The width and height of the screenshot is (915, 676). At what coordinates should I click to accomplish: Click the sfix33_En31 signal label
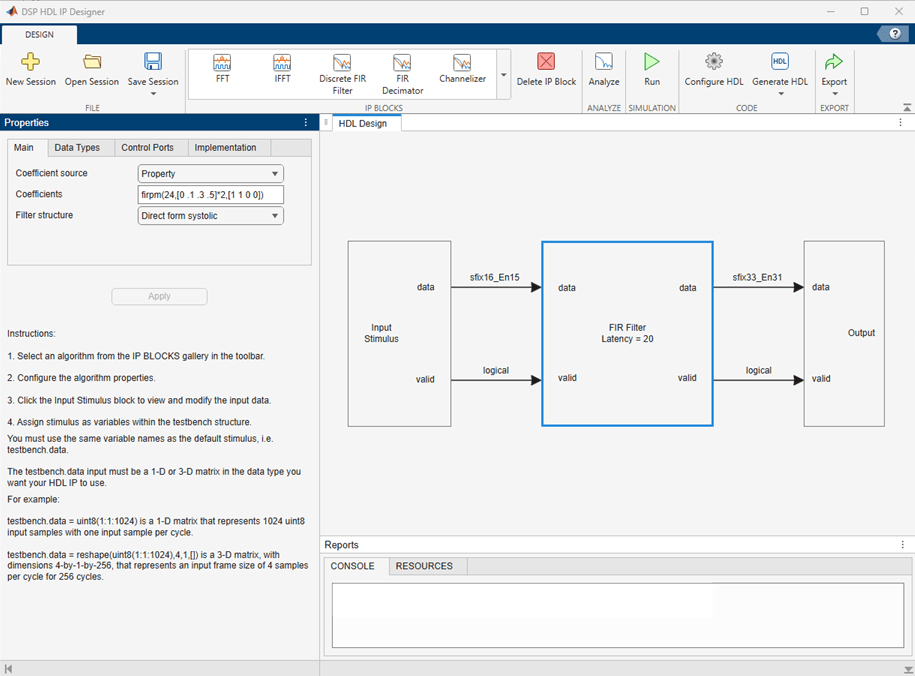[x=757, y=277]
